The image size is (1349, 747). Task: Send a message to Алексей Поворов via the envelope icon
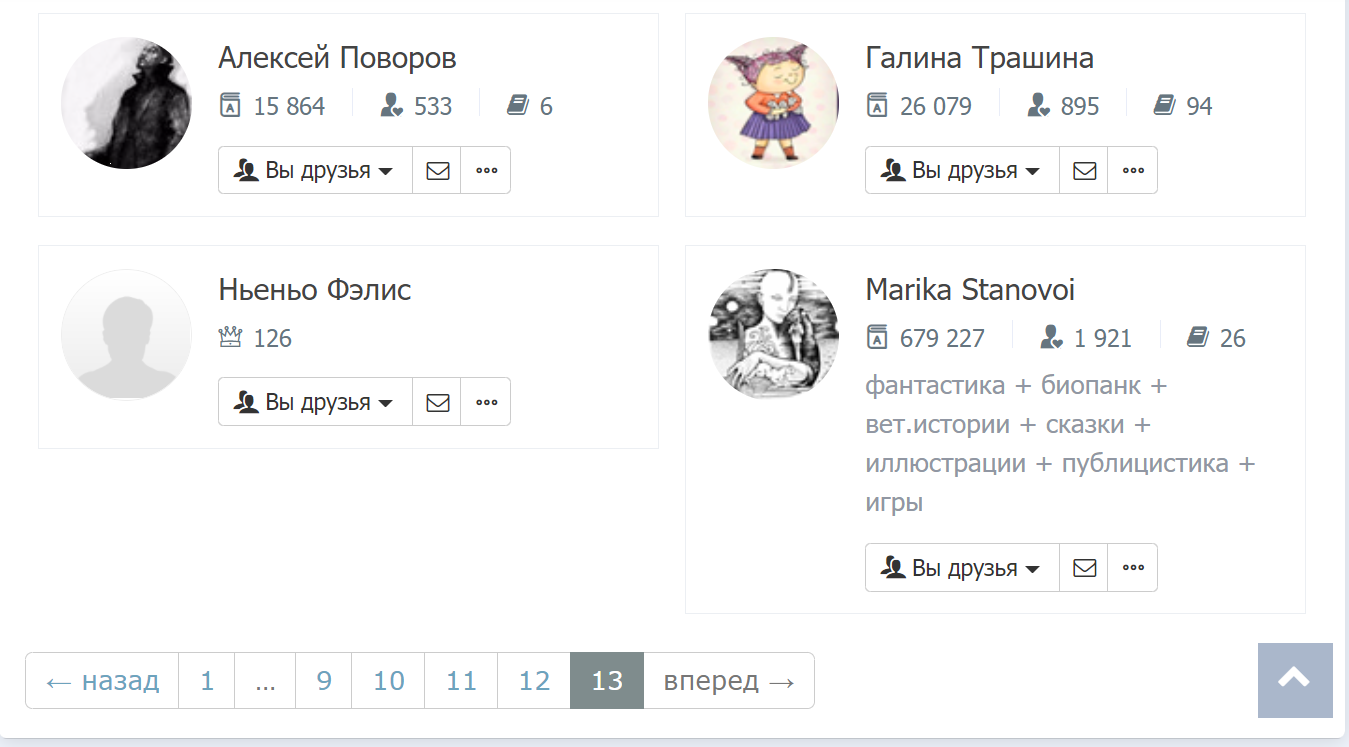[x=437, y=170]
